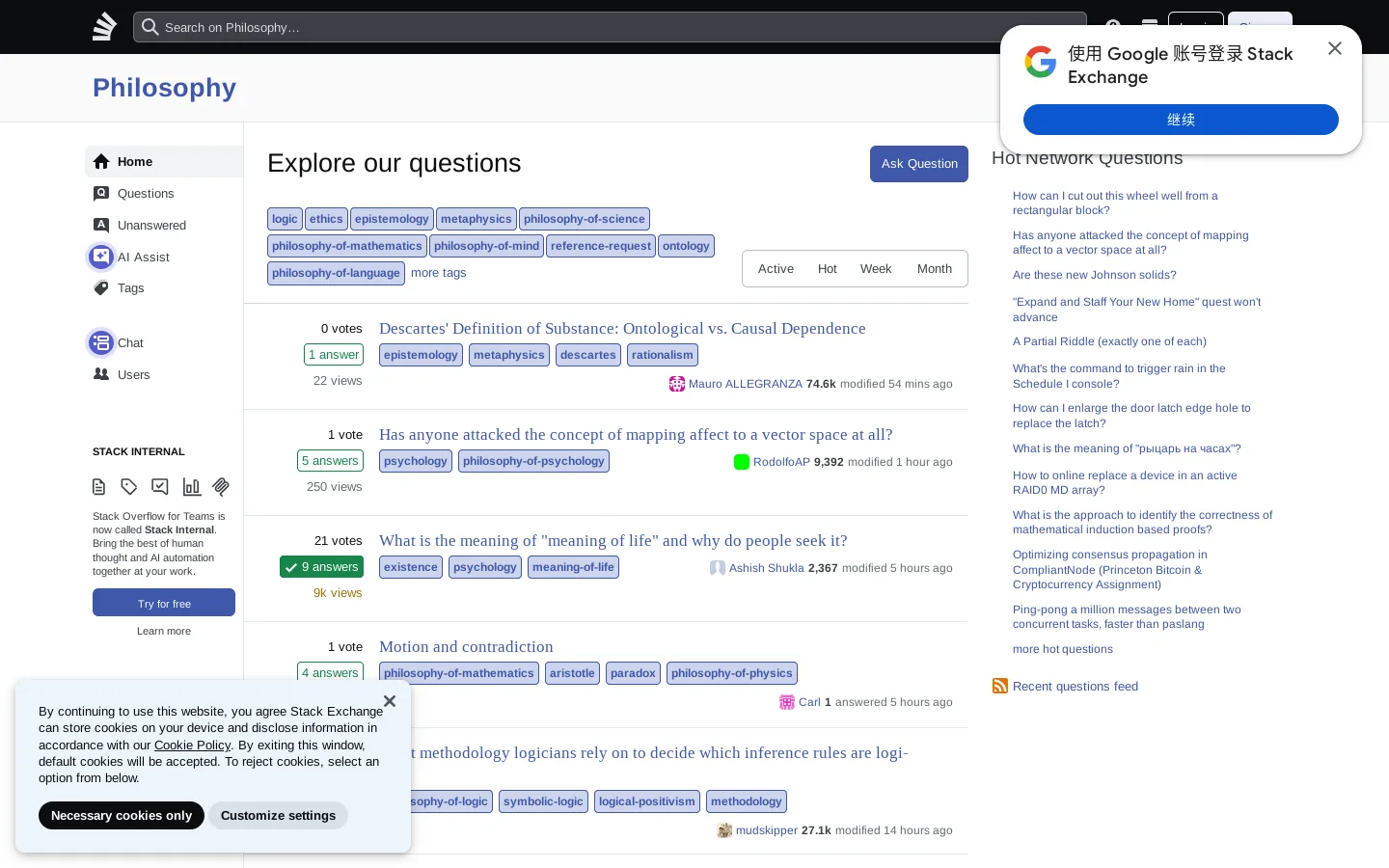Screen dimensions: 1389x868
Task: Open Descartes' Definition of Substance question
Action: [622, 329]
